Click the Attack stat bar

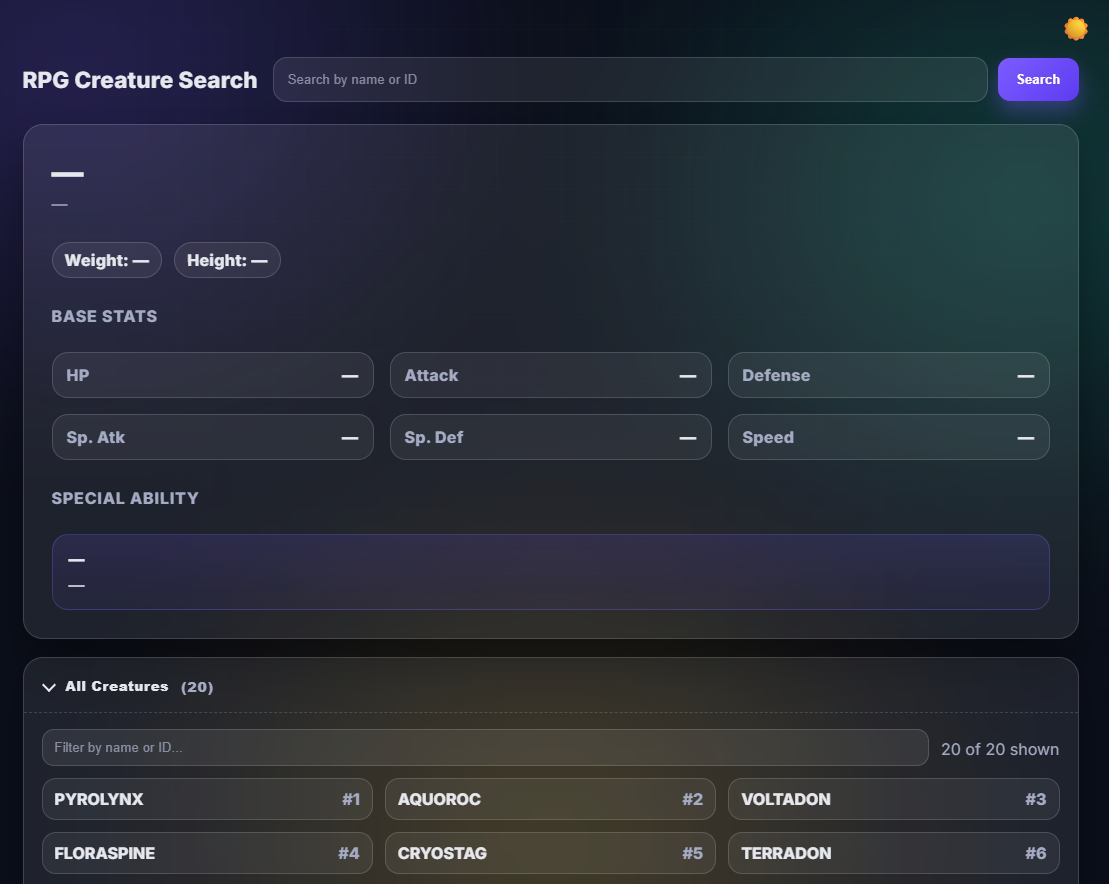tap(550, 375)
